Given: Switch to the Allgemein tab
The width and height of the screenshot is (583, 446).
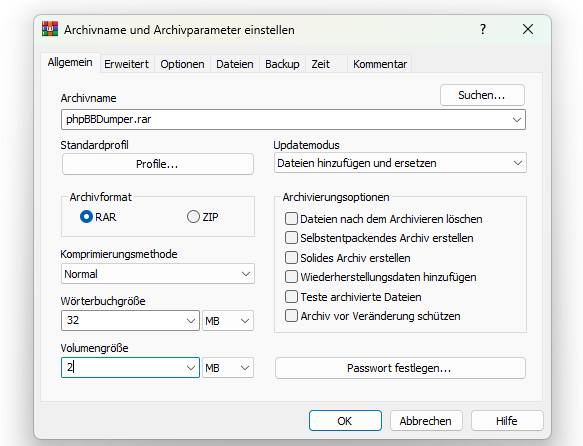Looking at the screenshot, I should click(70, 62).
